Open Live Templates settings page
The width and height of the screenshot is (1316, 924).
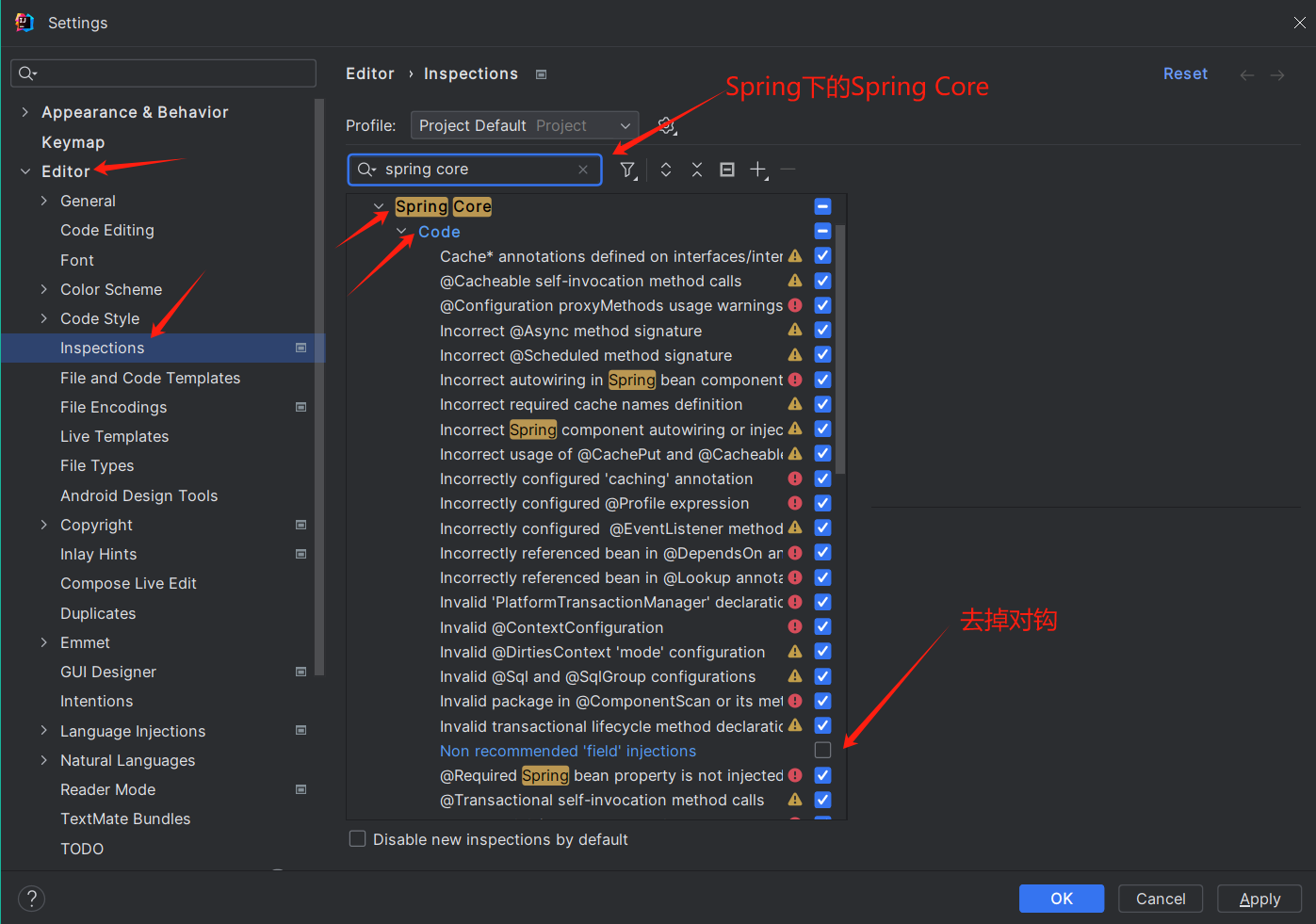115,436
